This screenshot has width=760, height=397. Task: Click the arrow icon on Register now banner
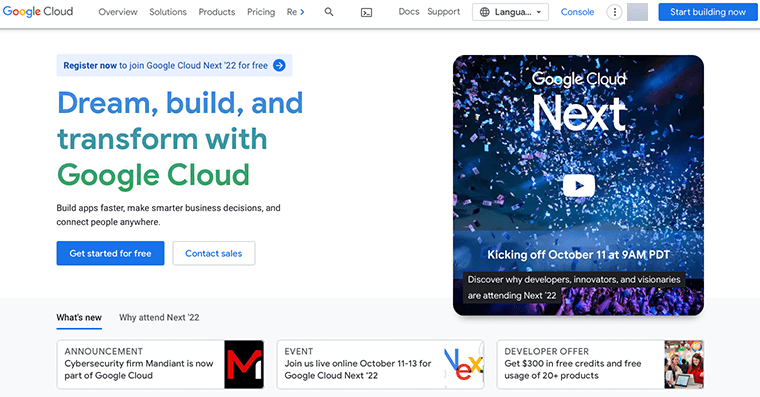[279, 65]
